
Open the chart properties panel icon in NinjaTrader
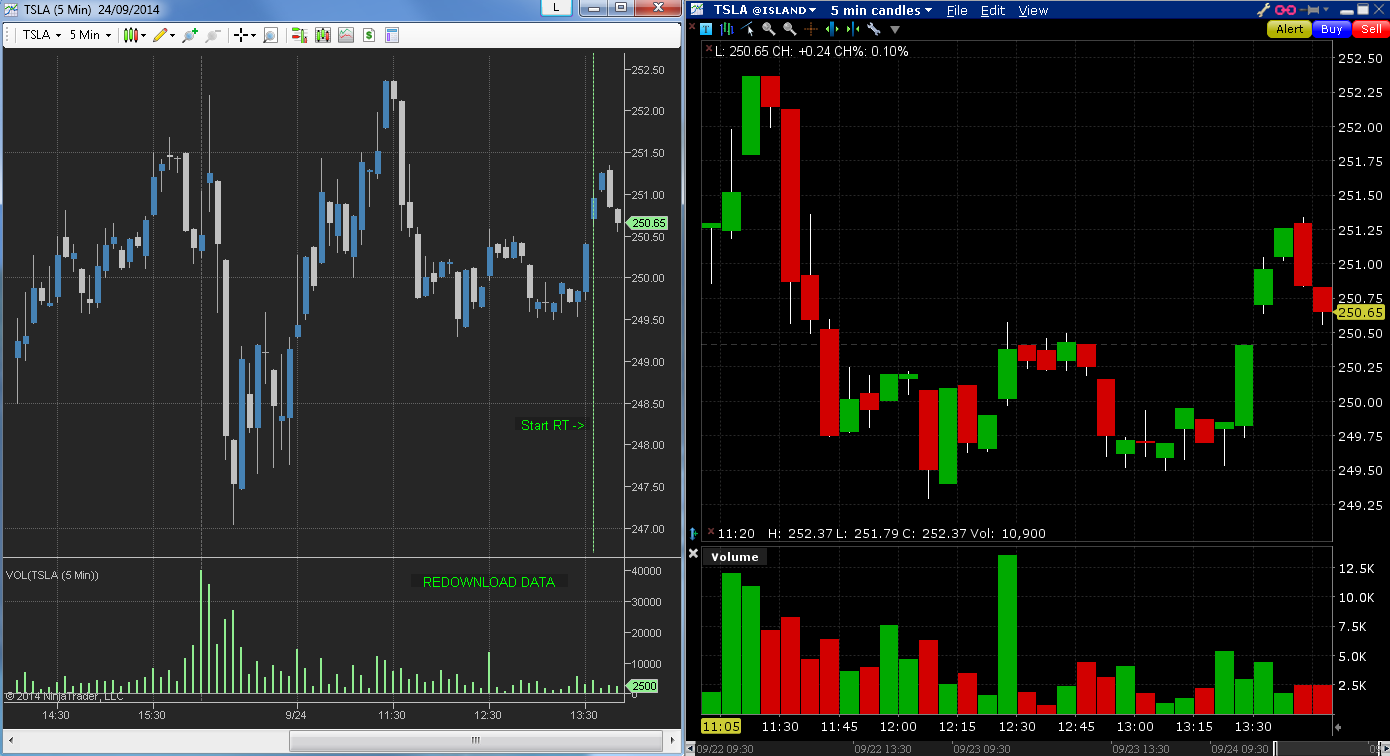(392, 35)
